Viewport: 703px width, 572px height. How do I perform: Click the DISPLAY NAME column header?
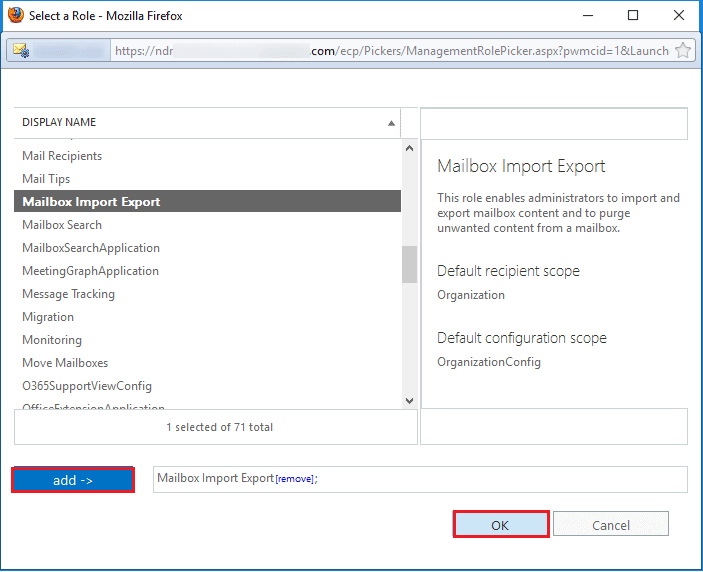(207, 122)
